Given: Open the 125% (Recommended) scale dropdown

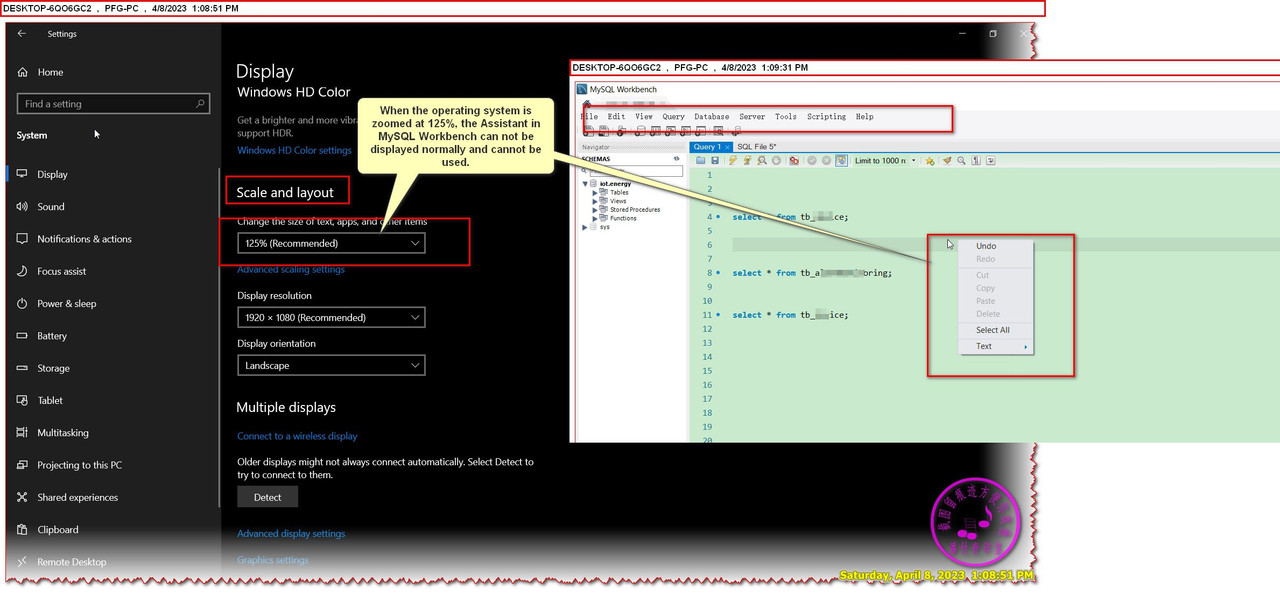Looking at the screenshot, I should pyautogui.click(x=331, y=243).
